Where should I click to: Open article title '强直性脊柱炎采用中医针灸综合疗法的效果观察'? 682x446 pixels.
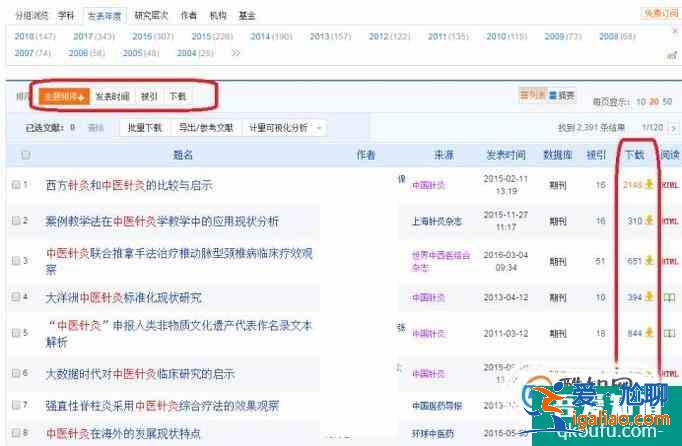pos(162,406)
